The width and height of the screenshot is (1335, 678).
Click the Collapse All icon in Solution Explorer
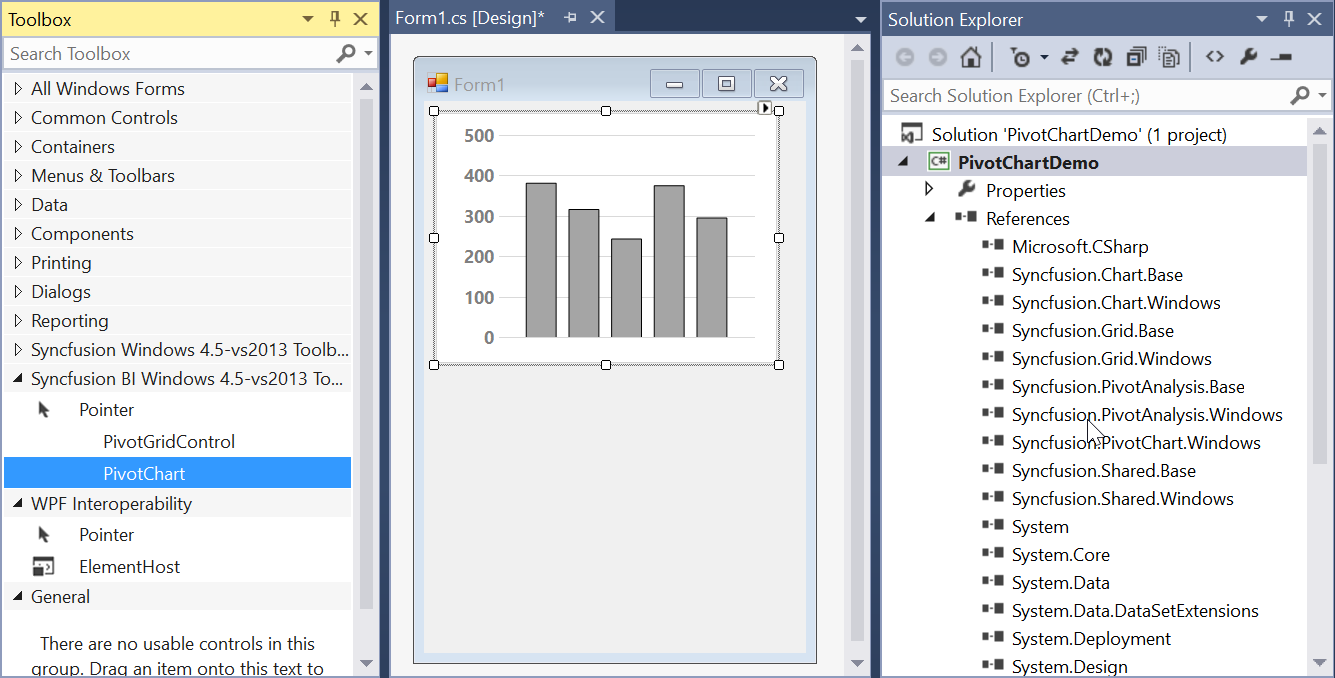pyautogui.click(x=1136, y=58)
